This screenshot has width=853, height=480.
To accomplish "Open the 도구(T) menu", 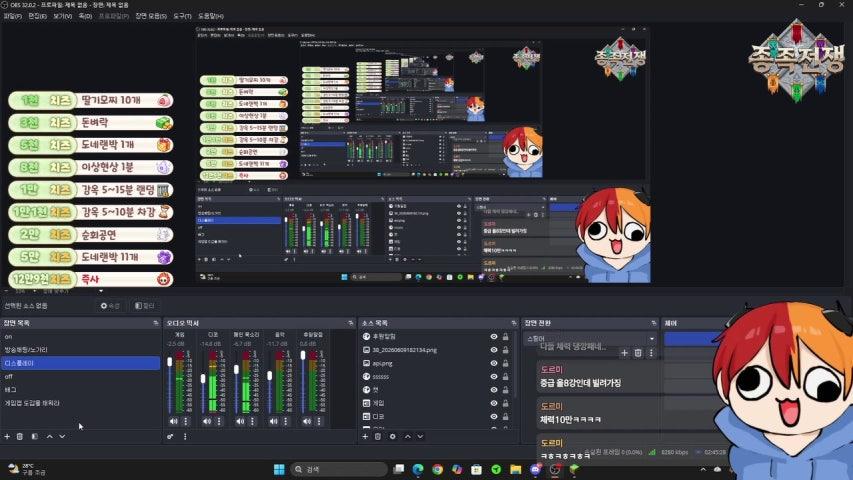I will tap(182, 16).
